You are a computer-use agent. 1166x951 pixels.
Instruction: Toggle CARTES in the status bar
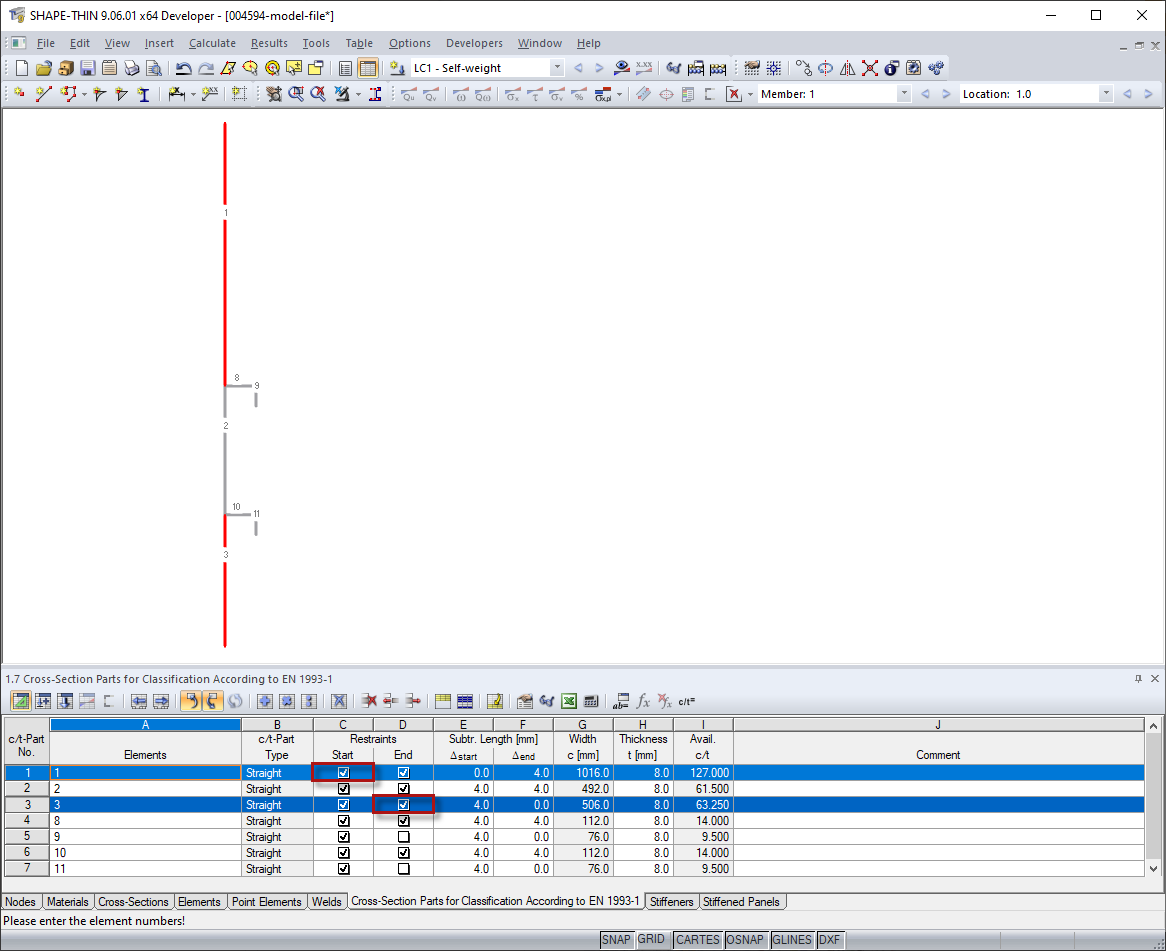pos(698,940)
